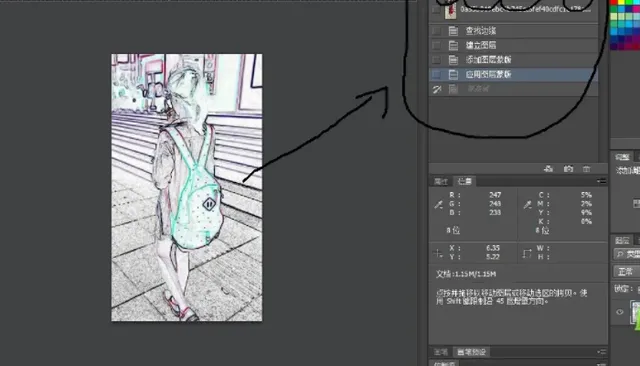
Task: Switch to the 画笔 tab
Action: 440,352
